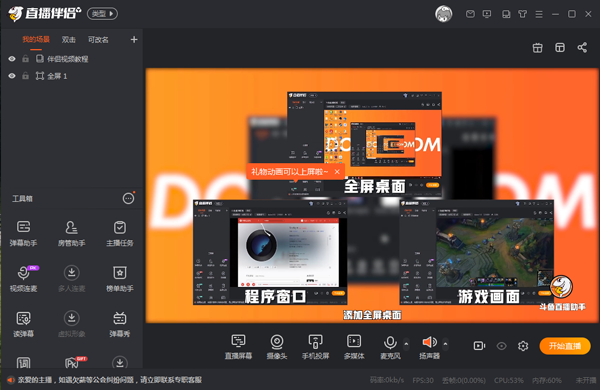Open the 主播任务 tool
600x390 pixels.
pos(120,233)
